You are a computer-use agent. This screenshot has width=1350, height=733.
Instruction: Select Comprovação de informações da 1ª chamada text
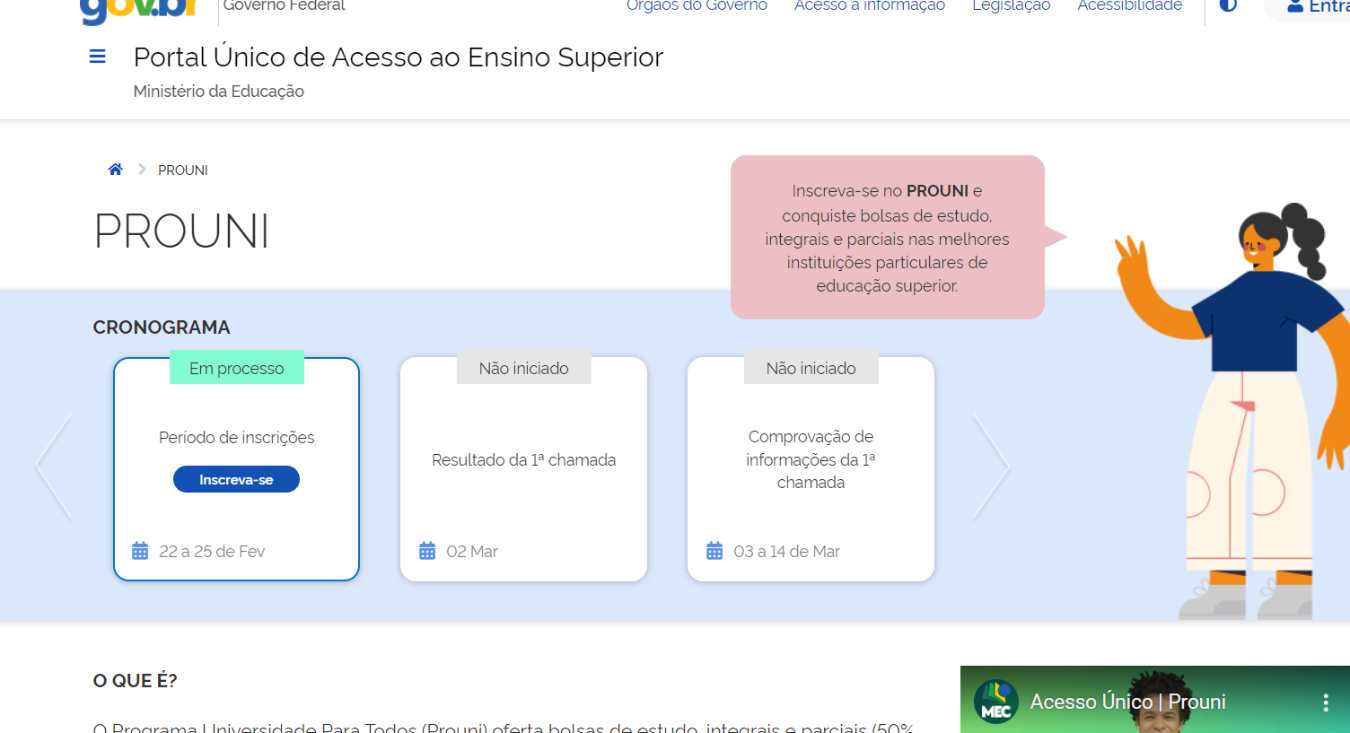[811, 460]
